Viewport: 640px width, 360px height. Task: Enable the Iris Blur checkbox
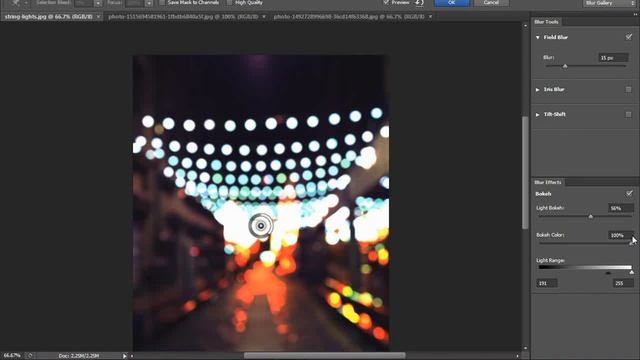click(629, 89)
